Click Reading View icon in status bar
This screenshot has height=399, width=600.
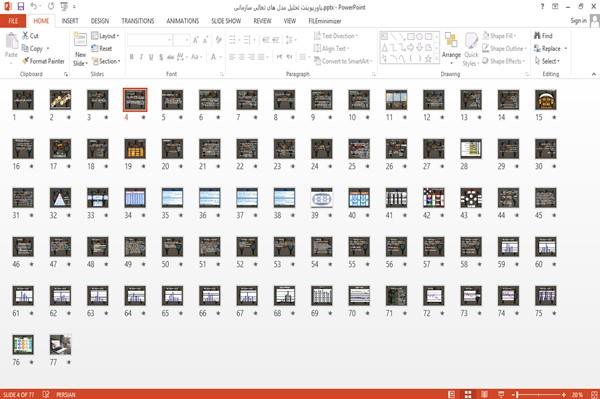click(484, 394)
